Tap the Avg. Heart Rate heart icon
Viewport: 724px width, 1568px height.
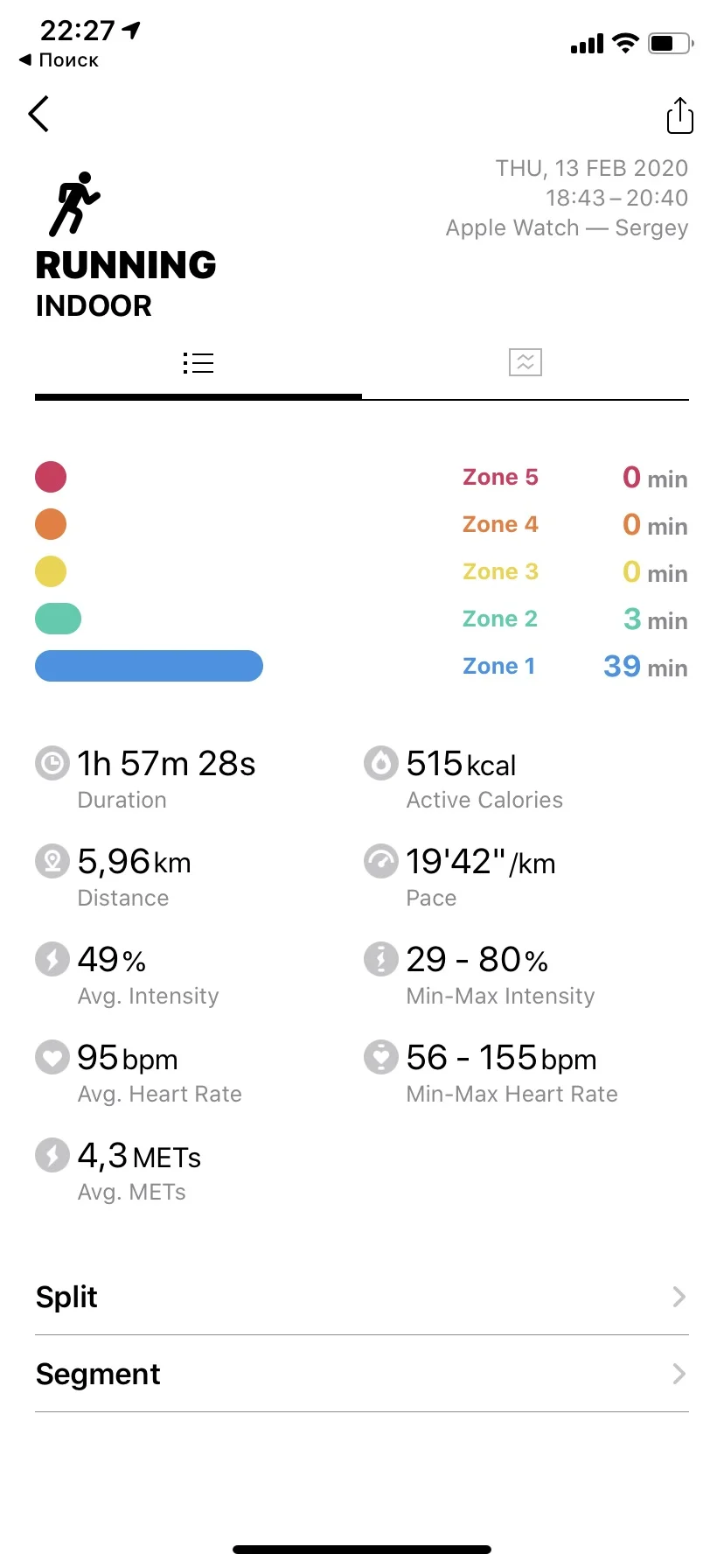coord(52,1057)
